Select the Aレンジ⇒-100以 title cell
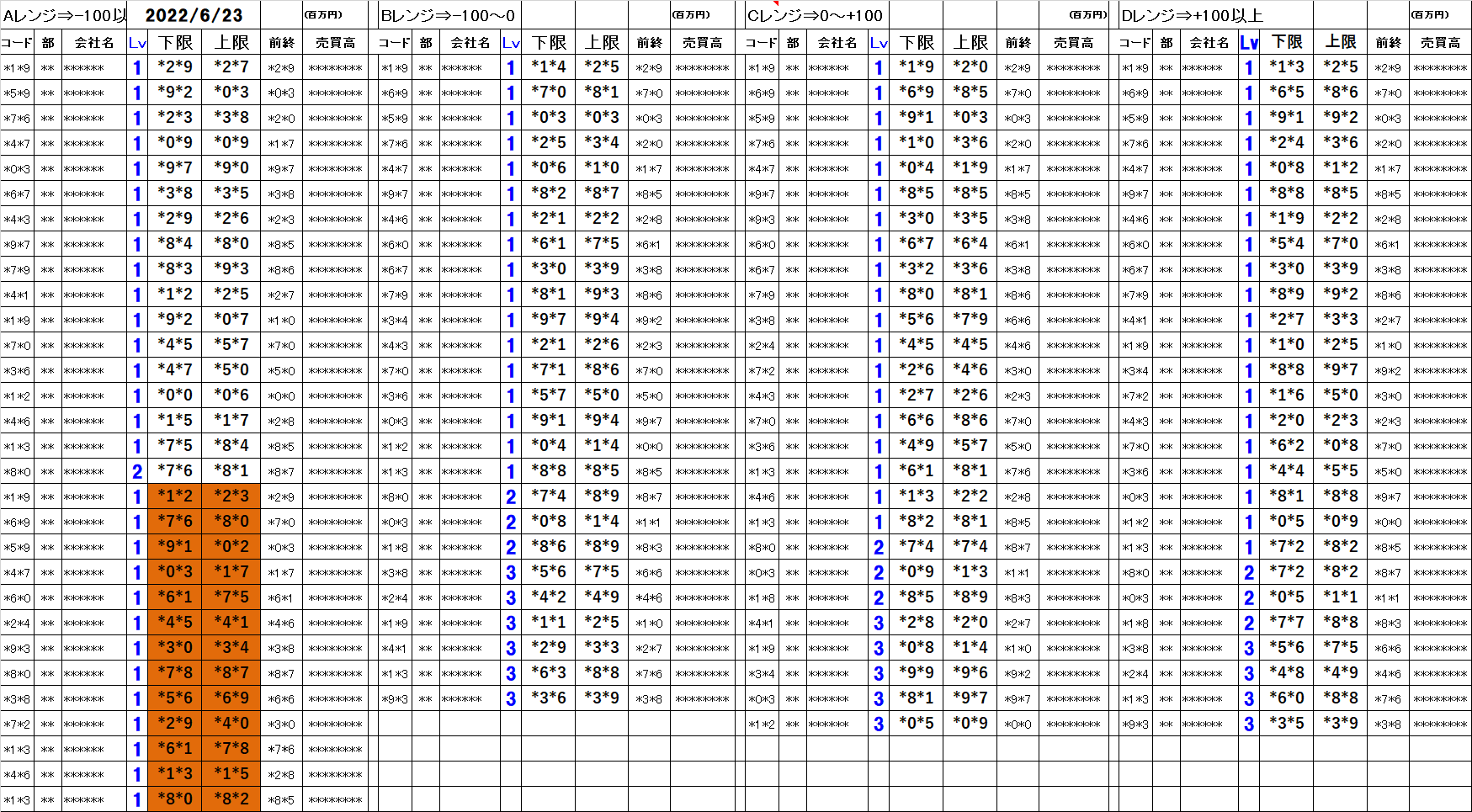 (x=64, y=15)
